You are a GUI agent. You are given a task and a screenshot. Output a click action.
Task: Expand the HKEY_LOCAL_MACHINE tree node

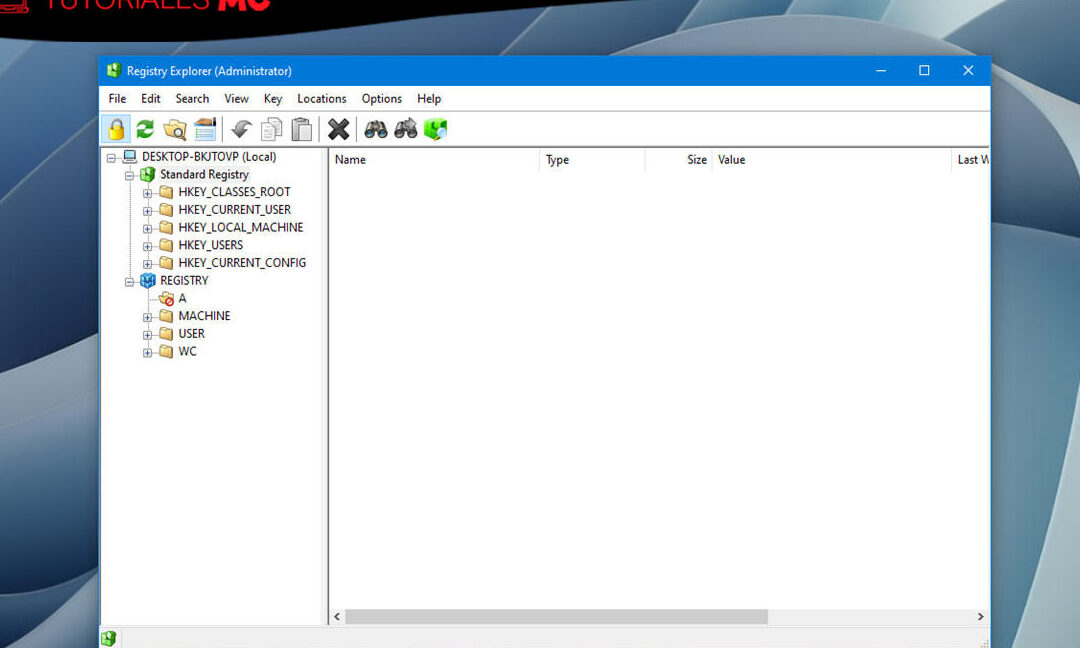[x=148, y=228]
